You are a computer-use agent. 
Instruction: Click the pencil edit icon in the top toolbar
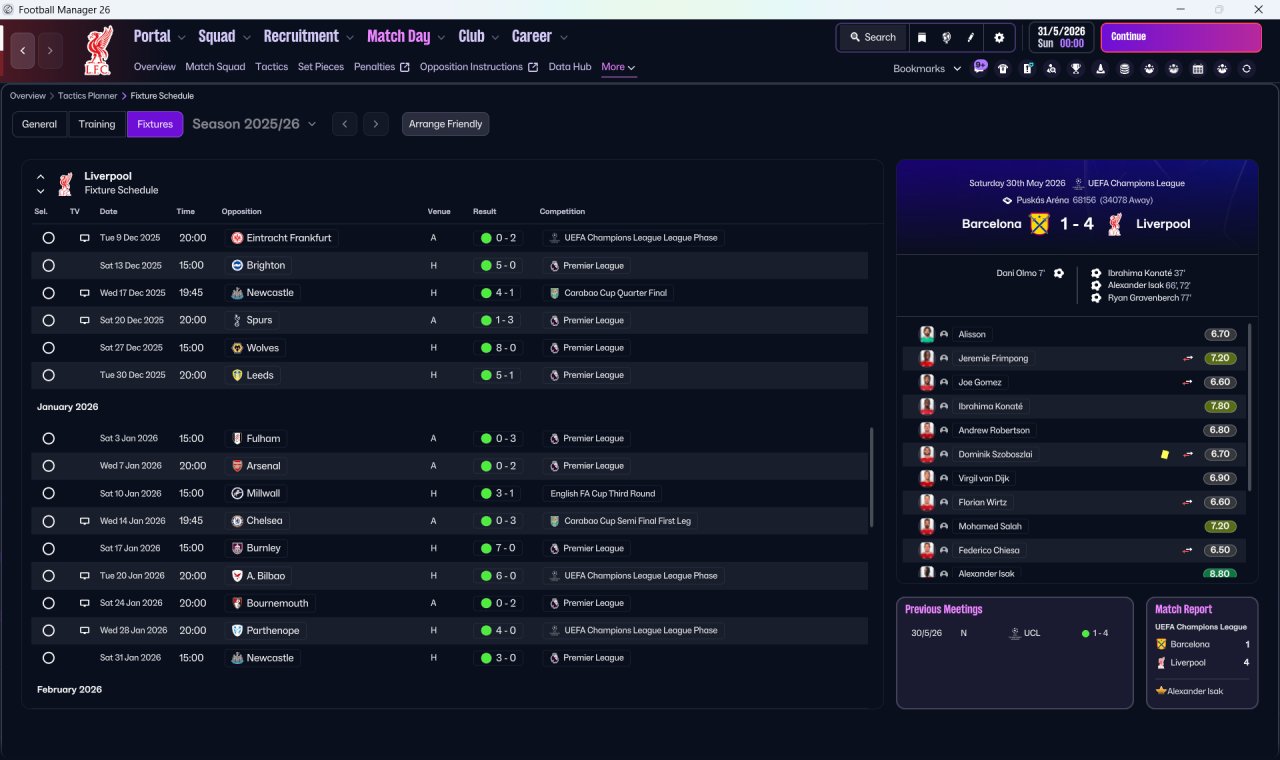(970, 37)
